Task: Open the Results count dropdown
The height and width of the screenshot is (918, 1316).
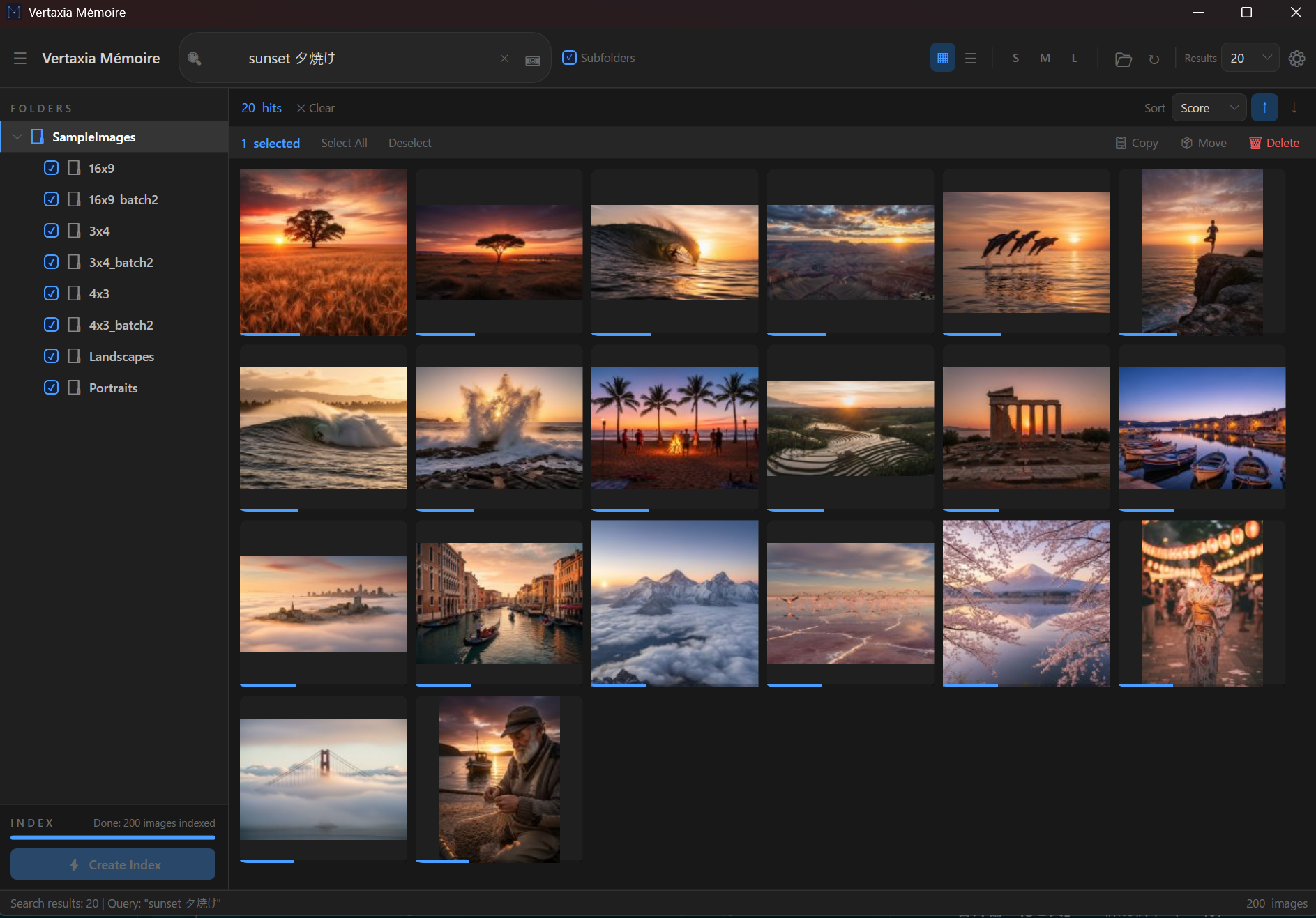Action: point(1250,59)
